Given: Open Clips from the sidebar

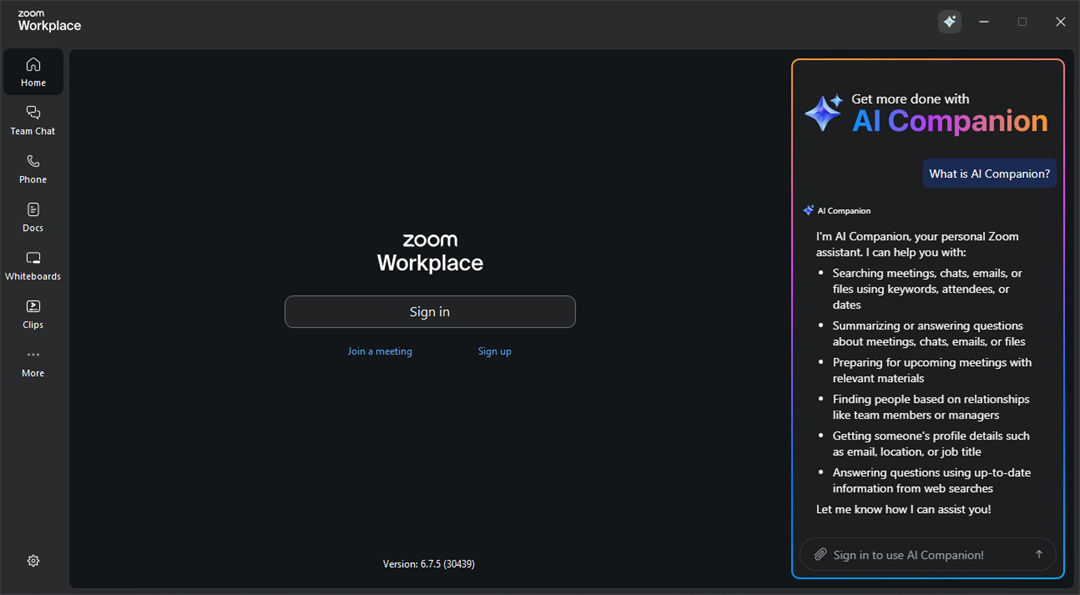Looking at the screenshot, I should pyautogui.click(x=33, y=314).
